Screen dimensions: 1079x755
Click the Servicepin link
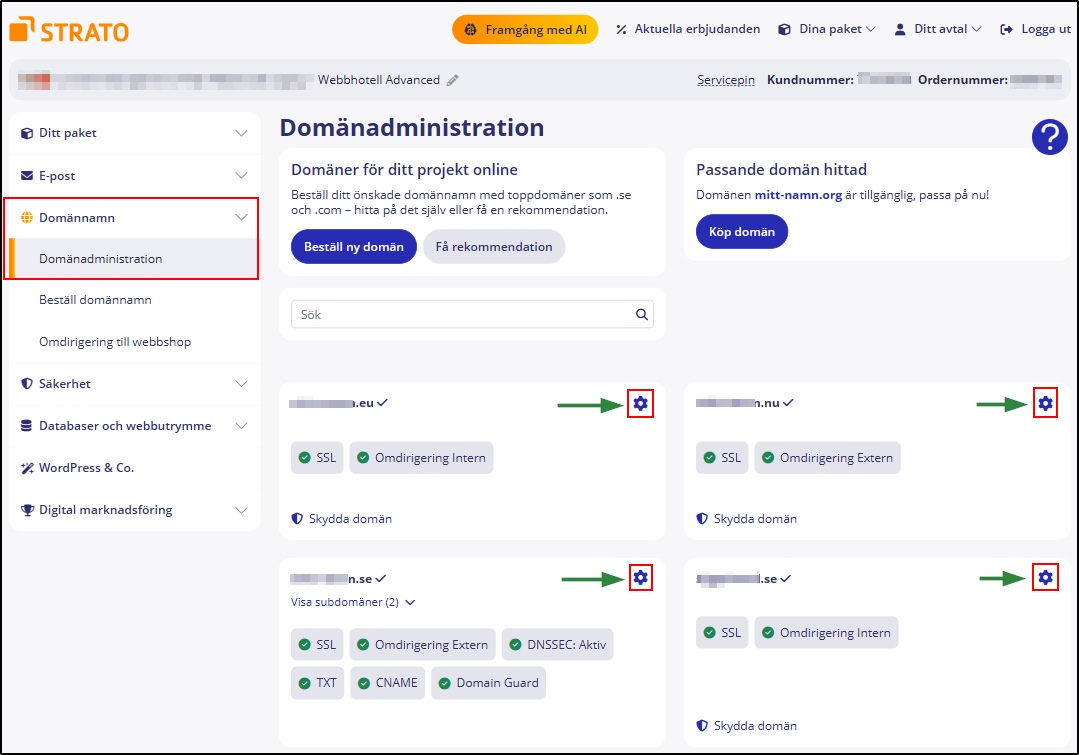[x=726, y=80]
